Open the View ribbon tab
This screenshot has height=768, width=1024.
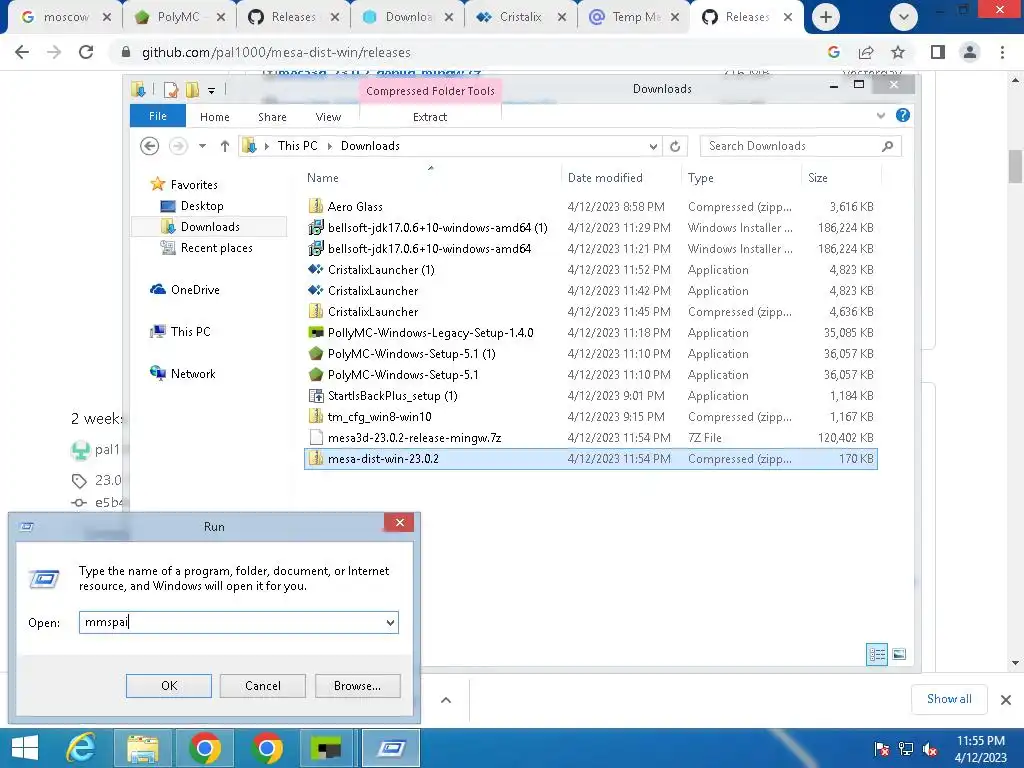click(328, 117)
